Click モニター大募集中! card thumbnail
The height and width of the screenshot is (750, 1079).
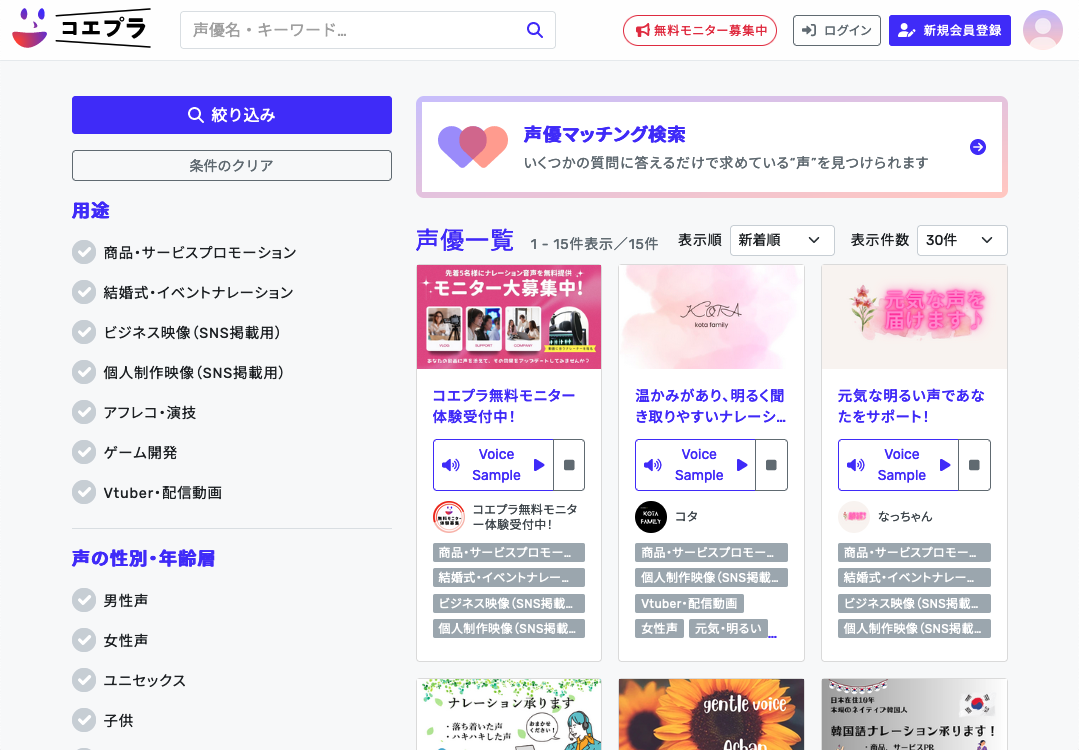(x=509, y=317)
